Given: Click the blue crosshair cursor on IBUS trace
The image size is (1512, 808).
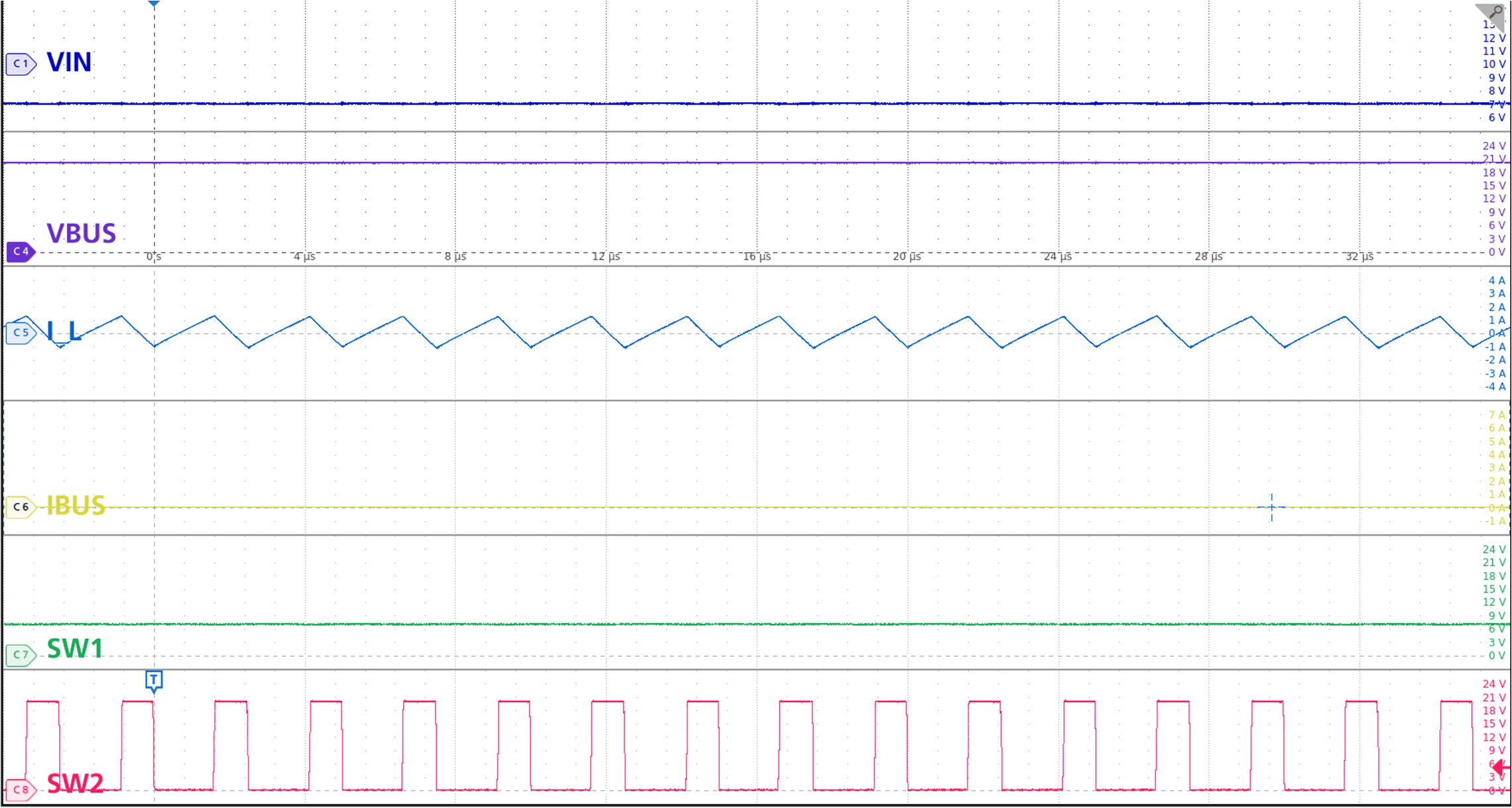Looking at the screenshot, I should point(1271,508).
